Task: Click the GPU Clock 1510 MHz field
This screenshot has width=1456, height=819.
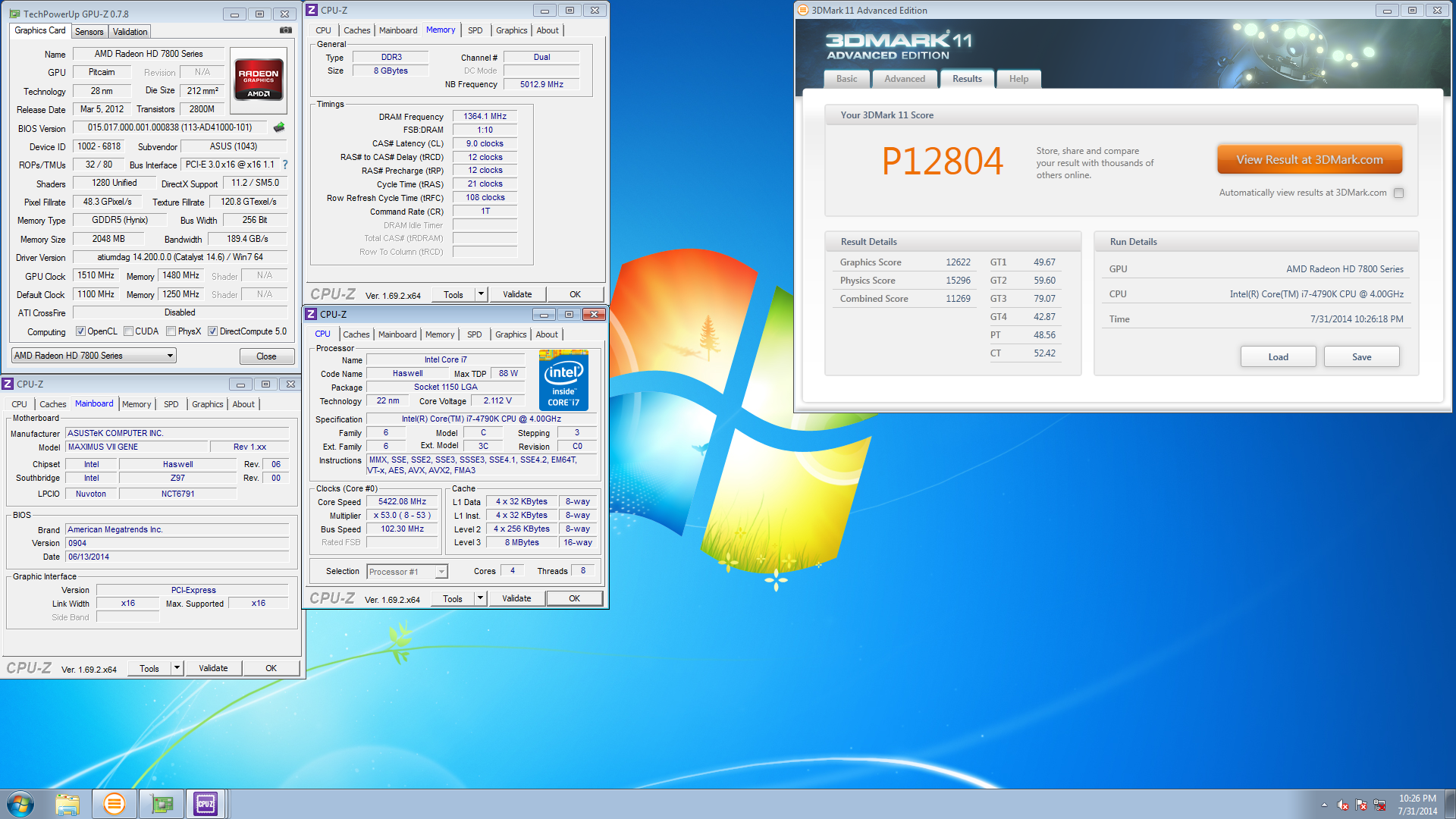Action: [96, 275]
